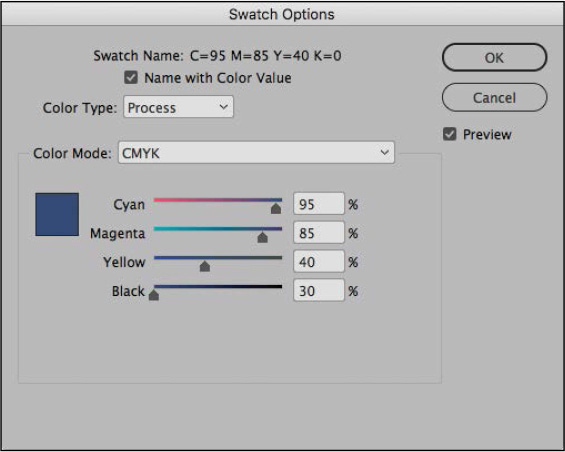Click the Color Mode chevron arrow

coord(384,152)
